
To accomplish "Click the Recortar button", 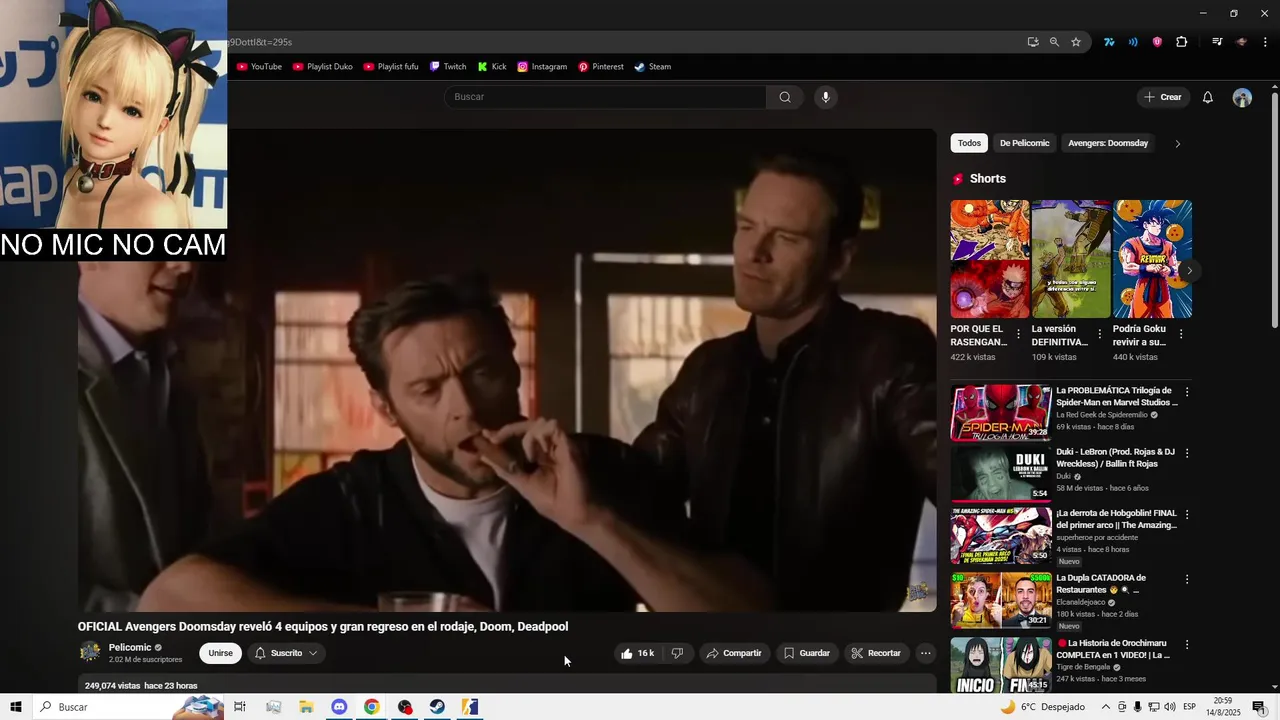I will coord(876,653).
